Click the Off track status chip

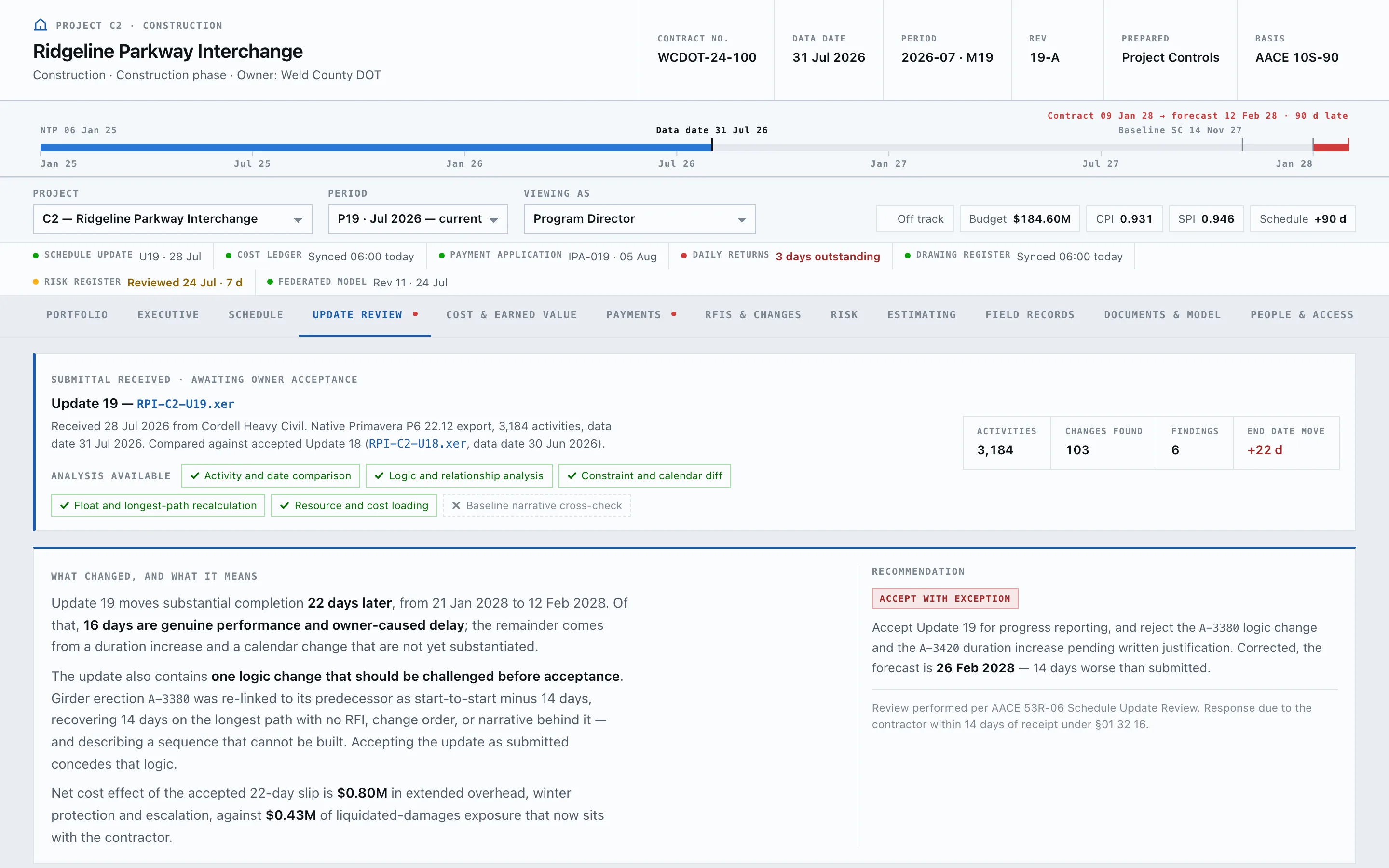pos(914,219)
